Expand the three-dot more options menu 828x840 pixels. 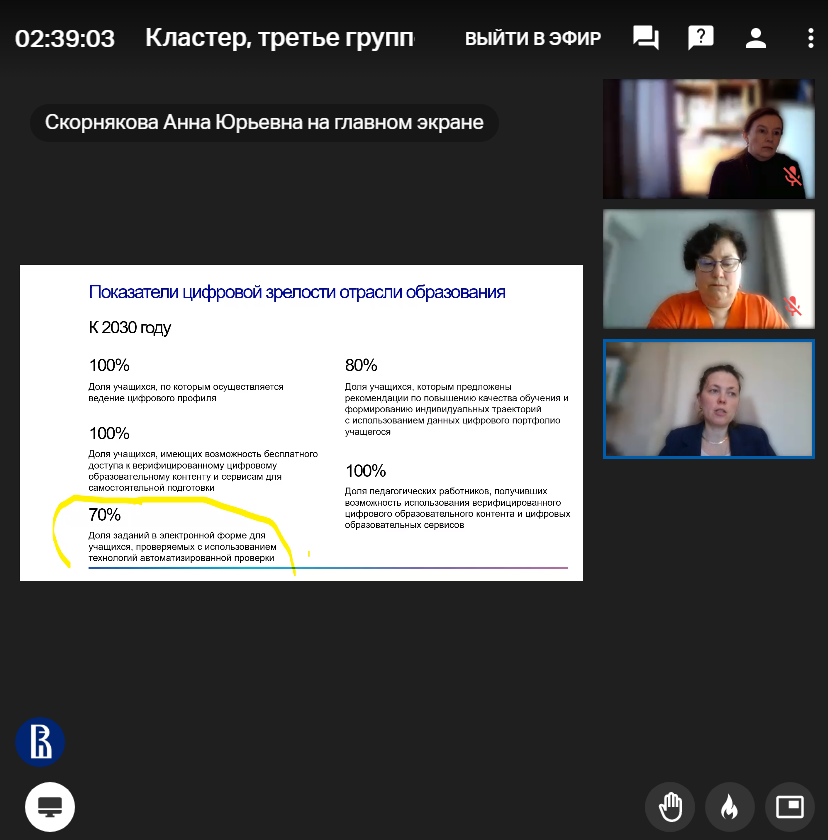click(x=810, y=39)
